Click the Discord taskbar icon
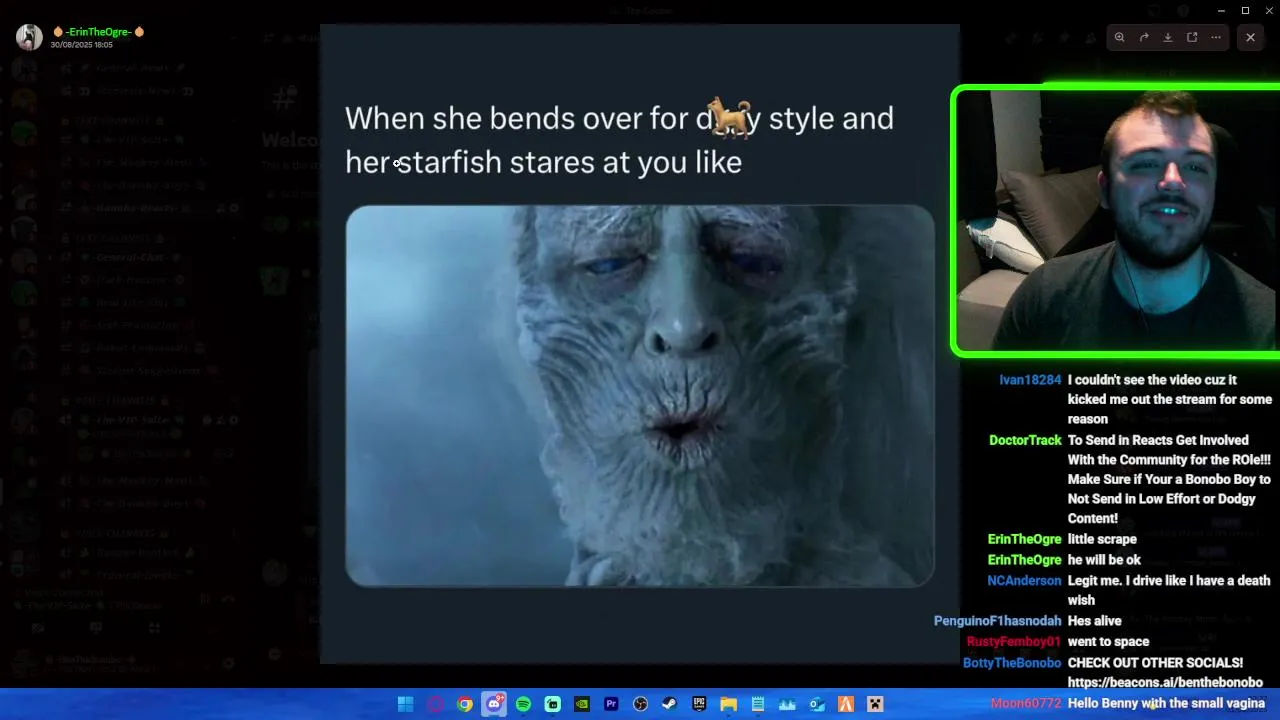Image resolution: width=1280 pixels, height=720 pixels. point(494,704)
